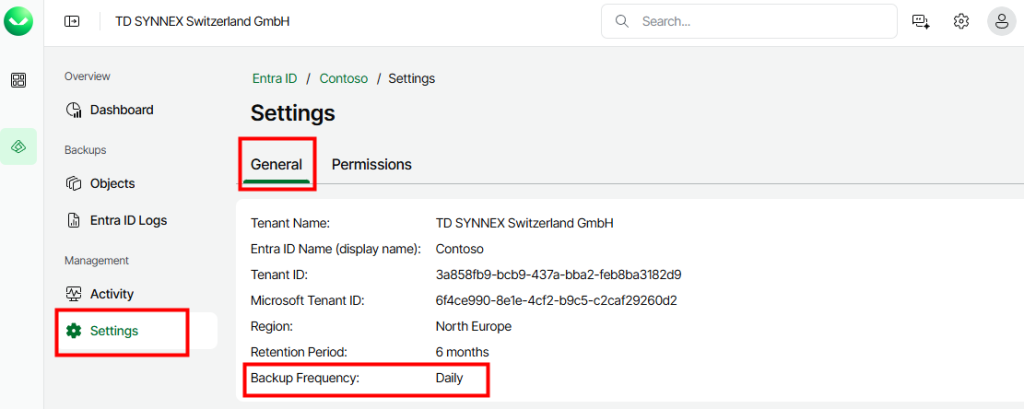Click the Activity monitor icon
Screen dimensions: 1024x409
coord(73,294)
